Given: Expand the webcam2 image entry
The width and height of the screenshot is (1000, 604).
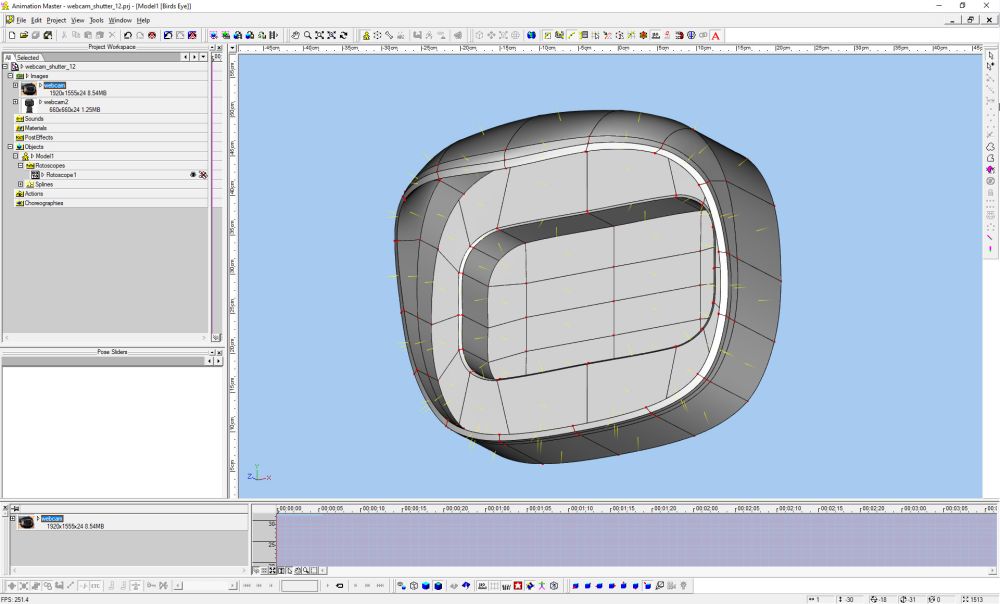Looking at the screenshot, I should (15, 102).
